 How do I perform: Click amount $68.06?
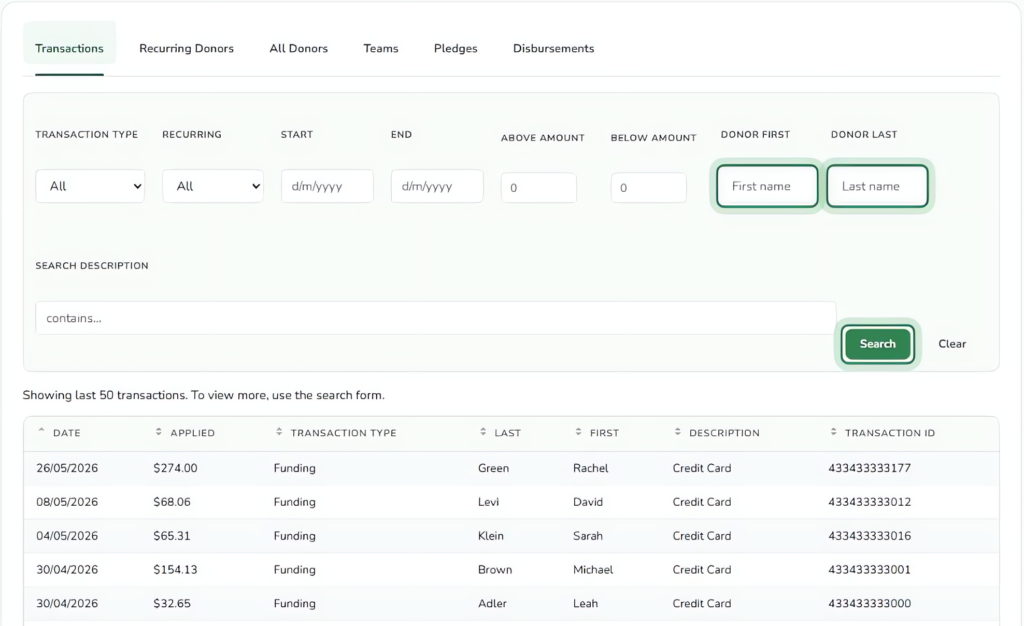172,502
